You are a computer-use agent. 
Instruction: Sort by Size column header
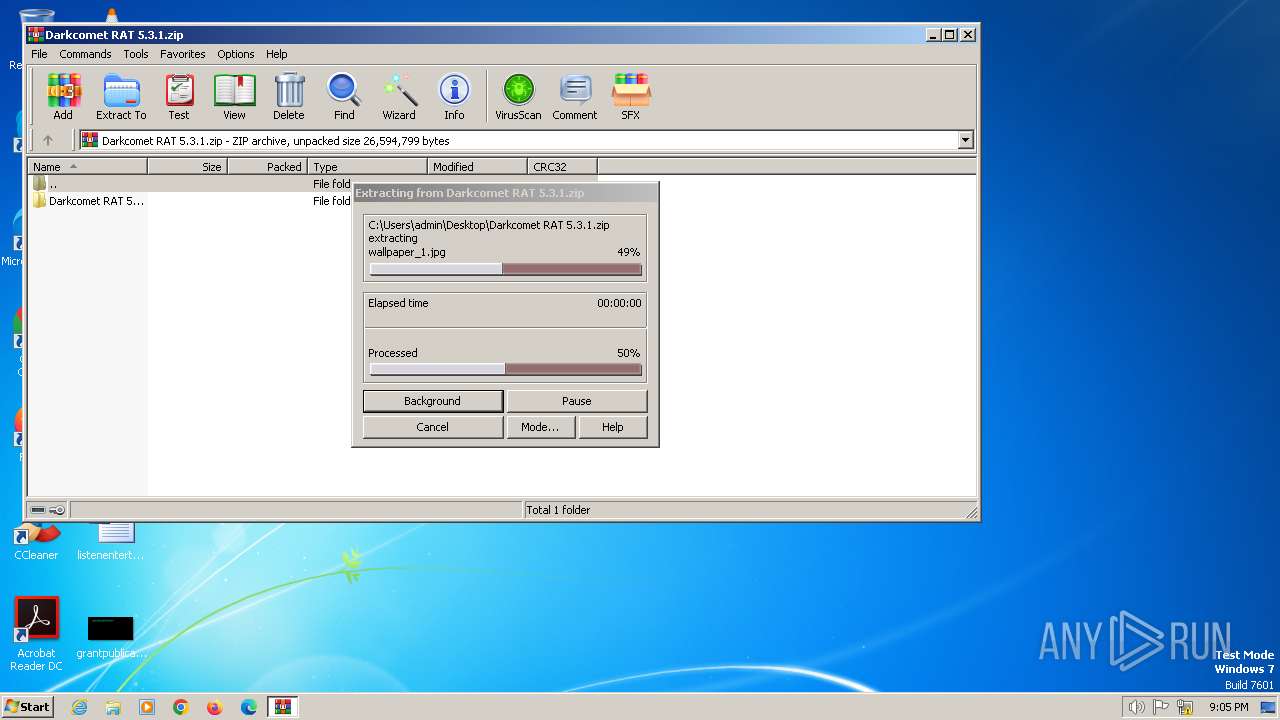(188, 167)
